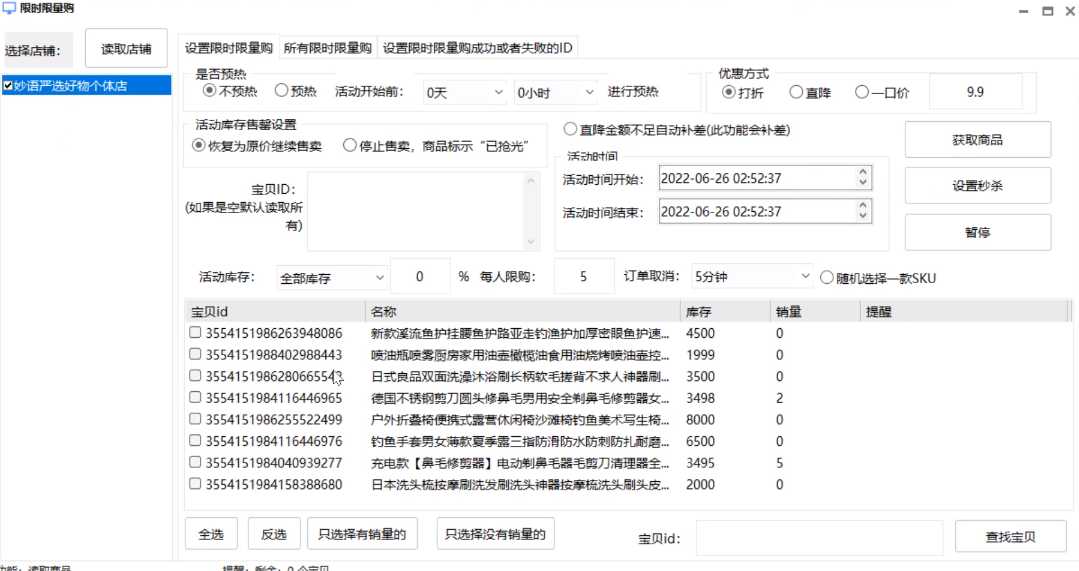Select the 预热 radio button
The height and width of the screenshot is (571, 1079).
[x=282, y=91]
